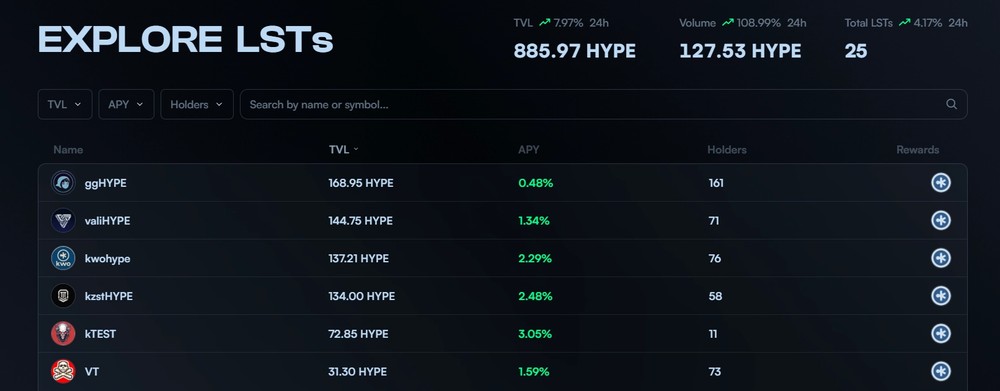Click the rewards icon in VT row
1000x391 pixels.
tap(941, 371)
